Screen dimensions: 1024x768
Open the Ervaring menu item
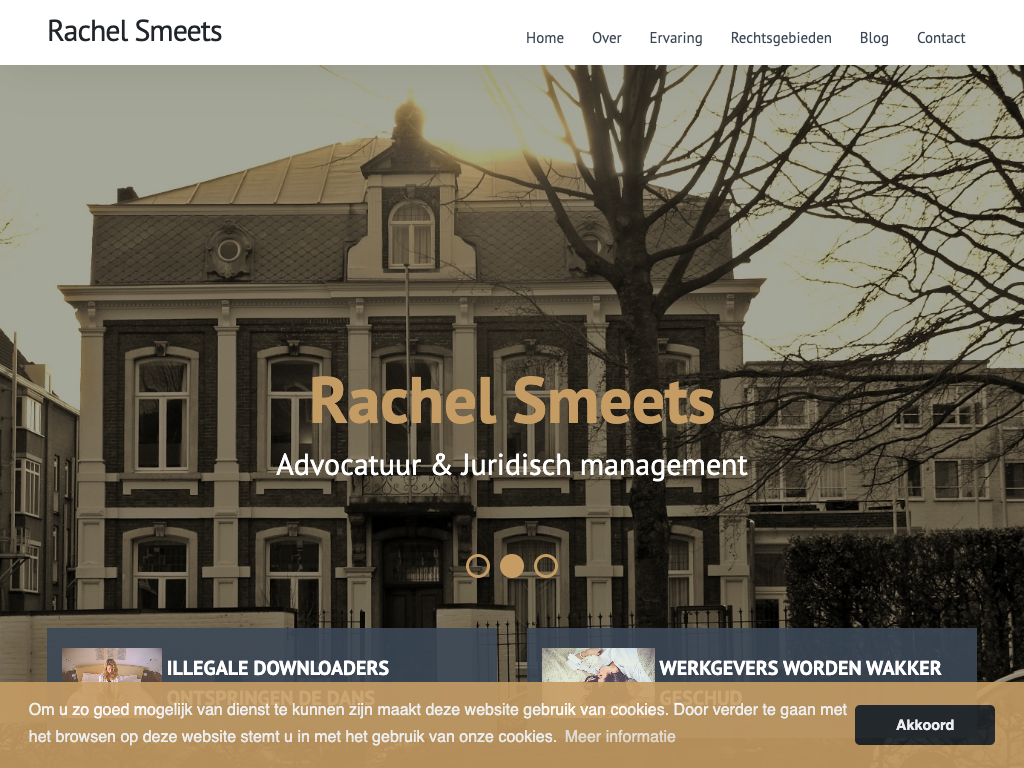click(x=676, y=38)
